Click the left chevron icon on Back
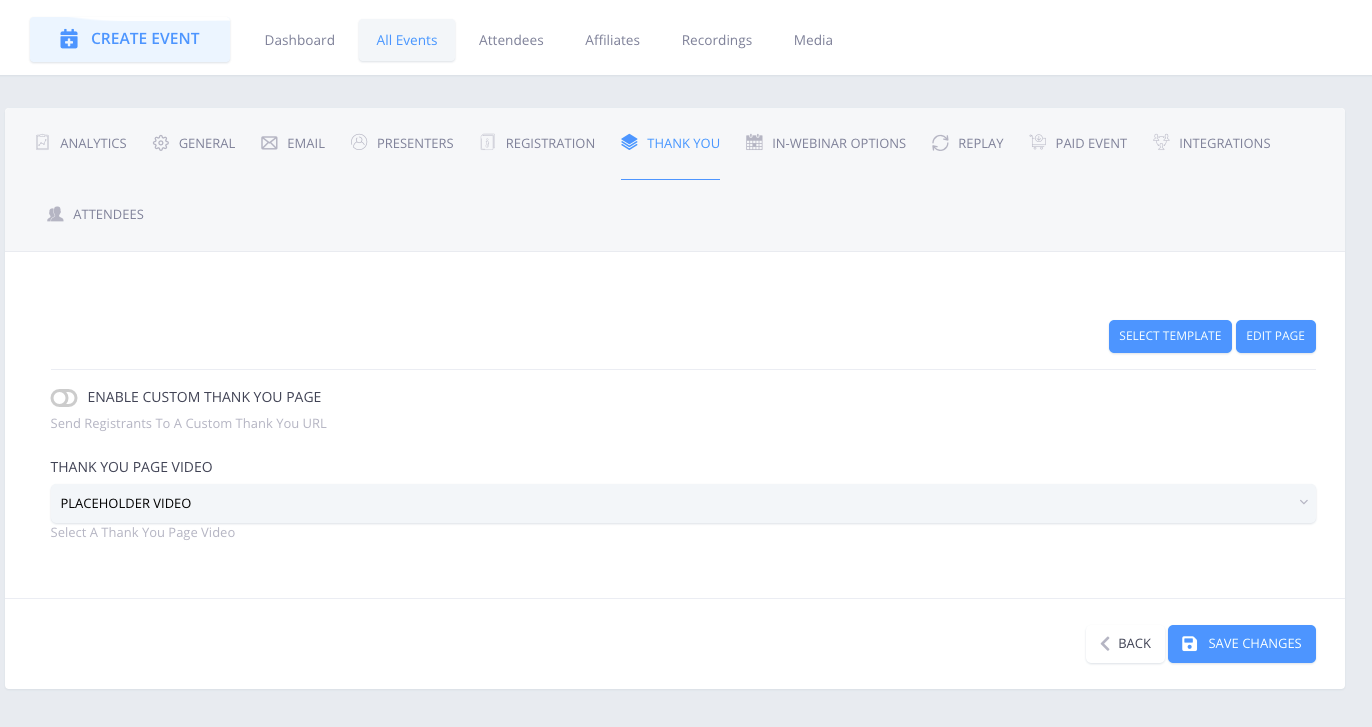 [1105, 644]
